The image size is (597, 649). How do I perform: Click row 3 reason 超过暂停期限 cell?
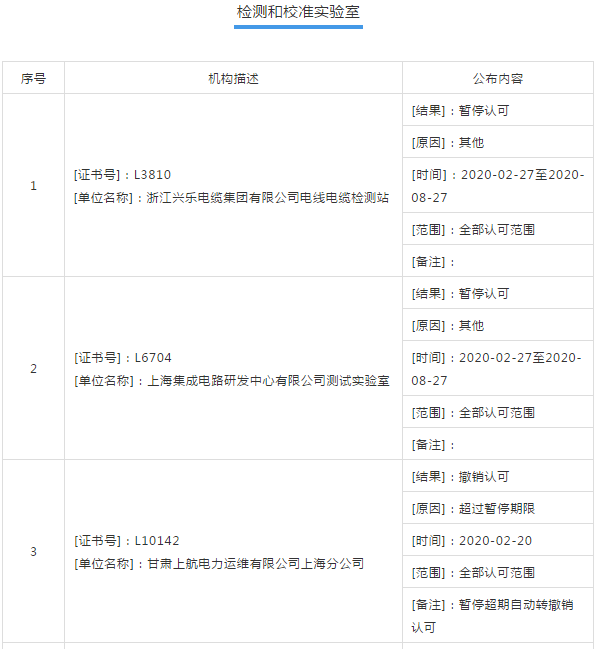click(x=498, y=508)
